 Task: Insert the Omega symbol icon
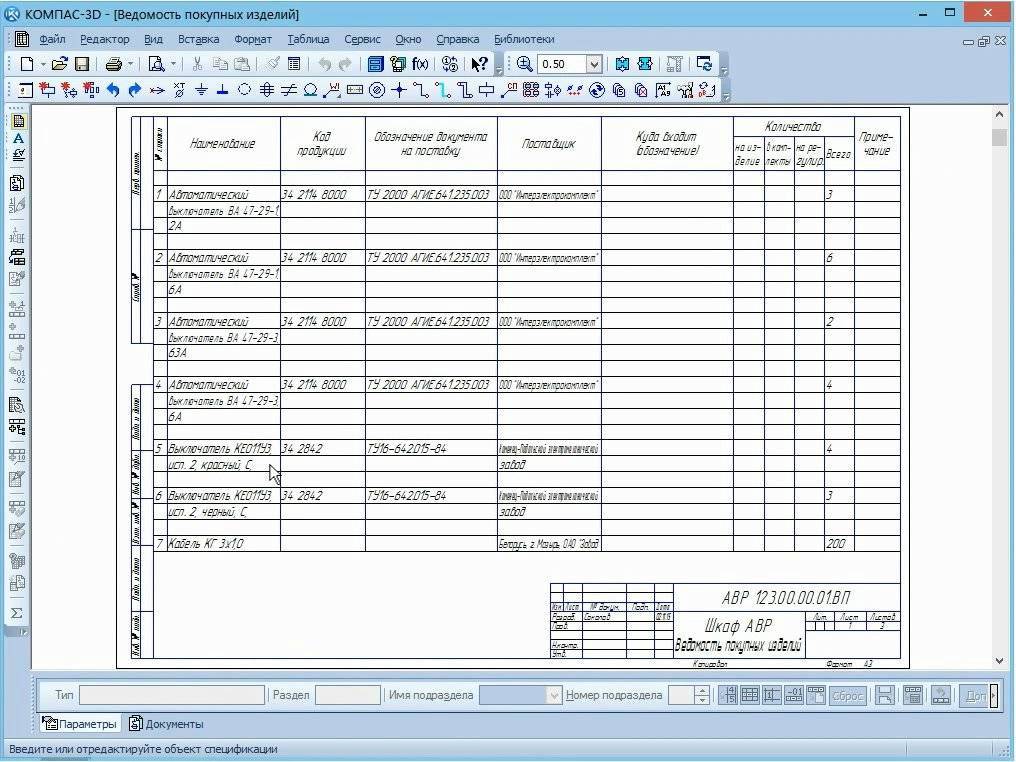tap(310, 90)
